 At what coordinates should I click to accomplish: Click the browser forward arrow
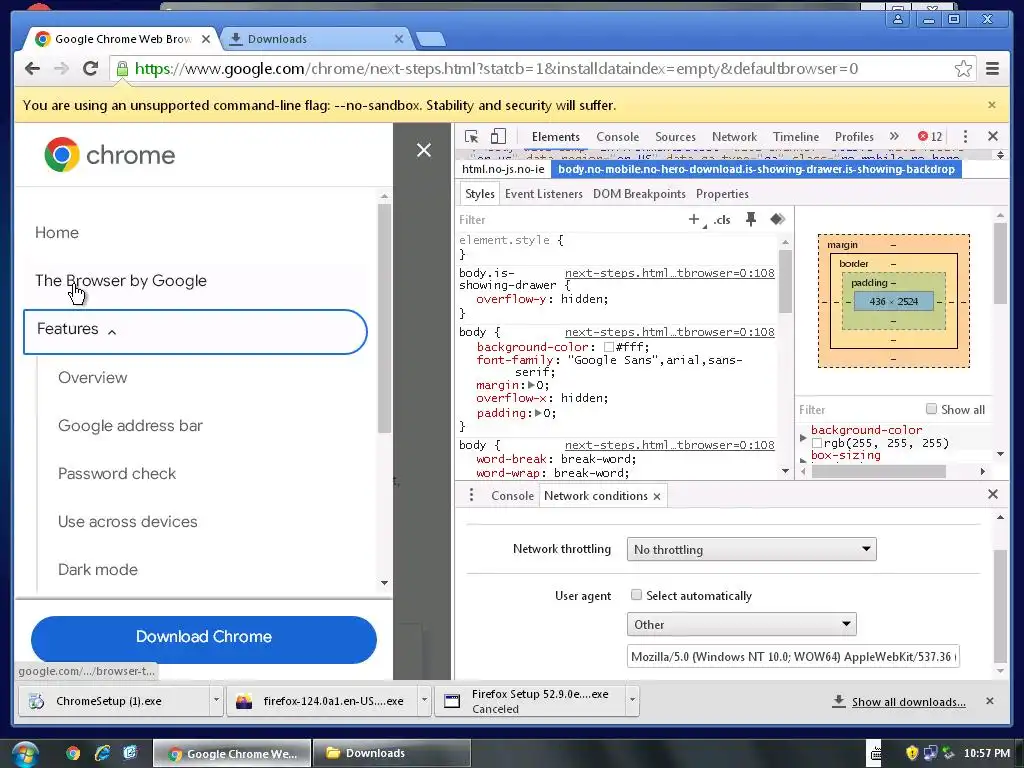tap(61, 69)
